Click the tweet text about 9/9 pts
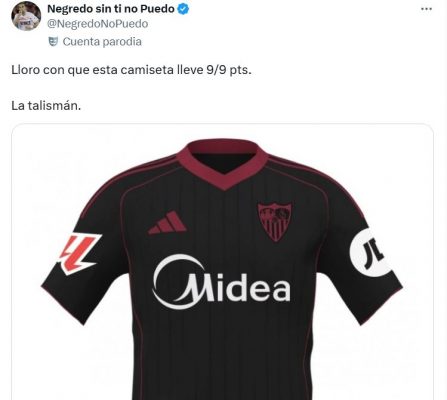 click(x=131, y=70)
